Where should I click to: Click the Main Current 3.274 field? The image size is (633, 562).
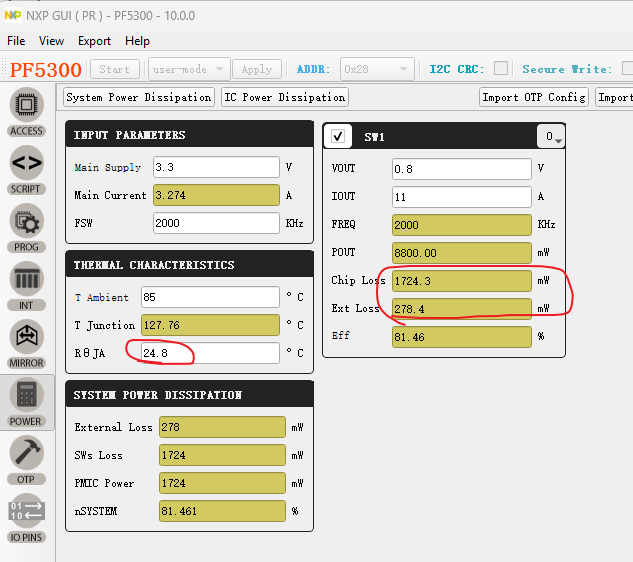pyautogui.click(x=216, y=195)
